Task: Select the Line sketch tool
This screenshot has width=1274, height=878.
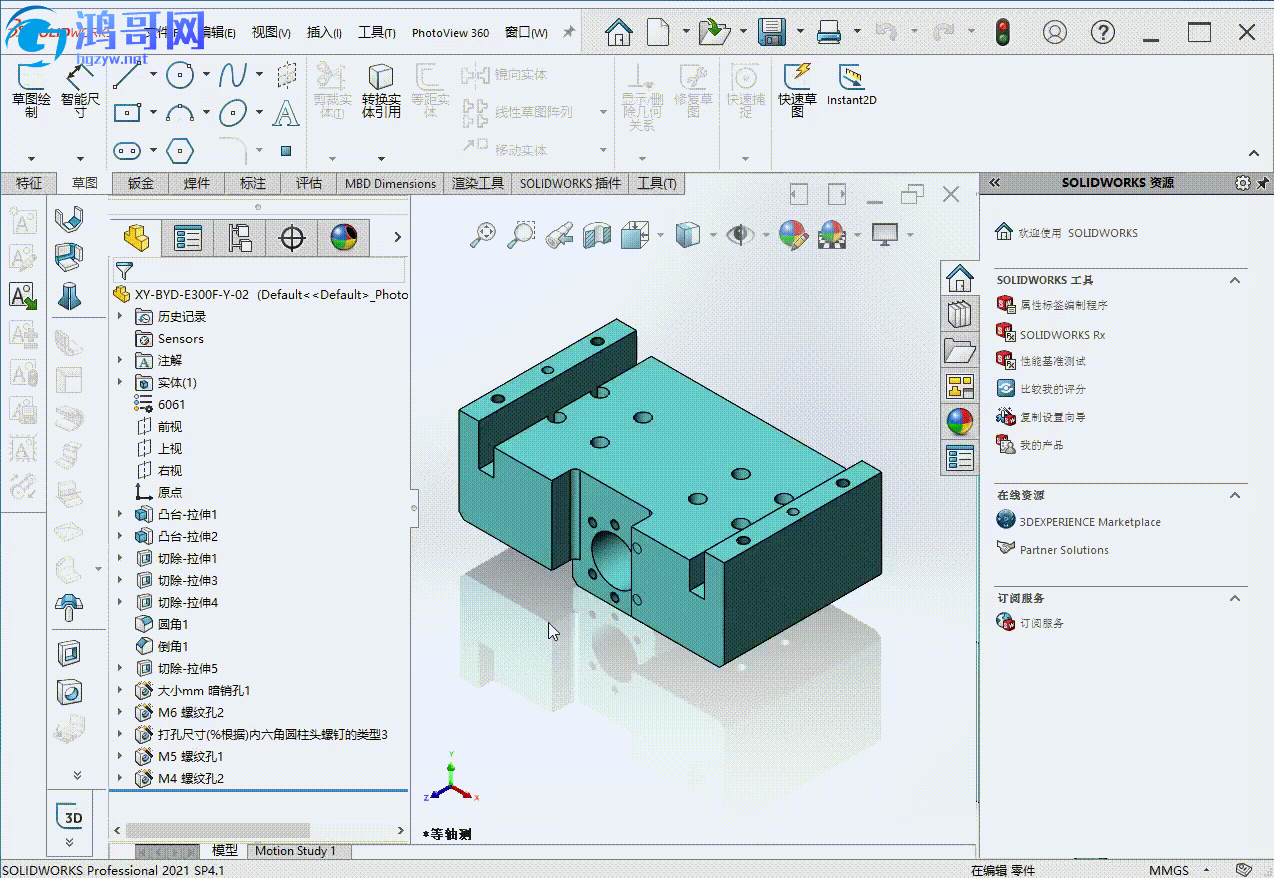Action: [127, 75]
